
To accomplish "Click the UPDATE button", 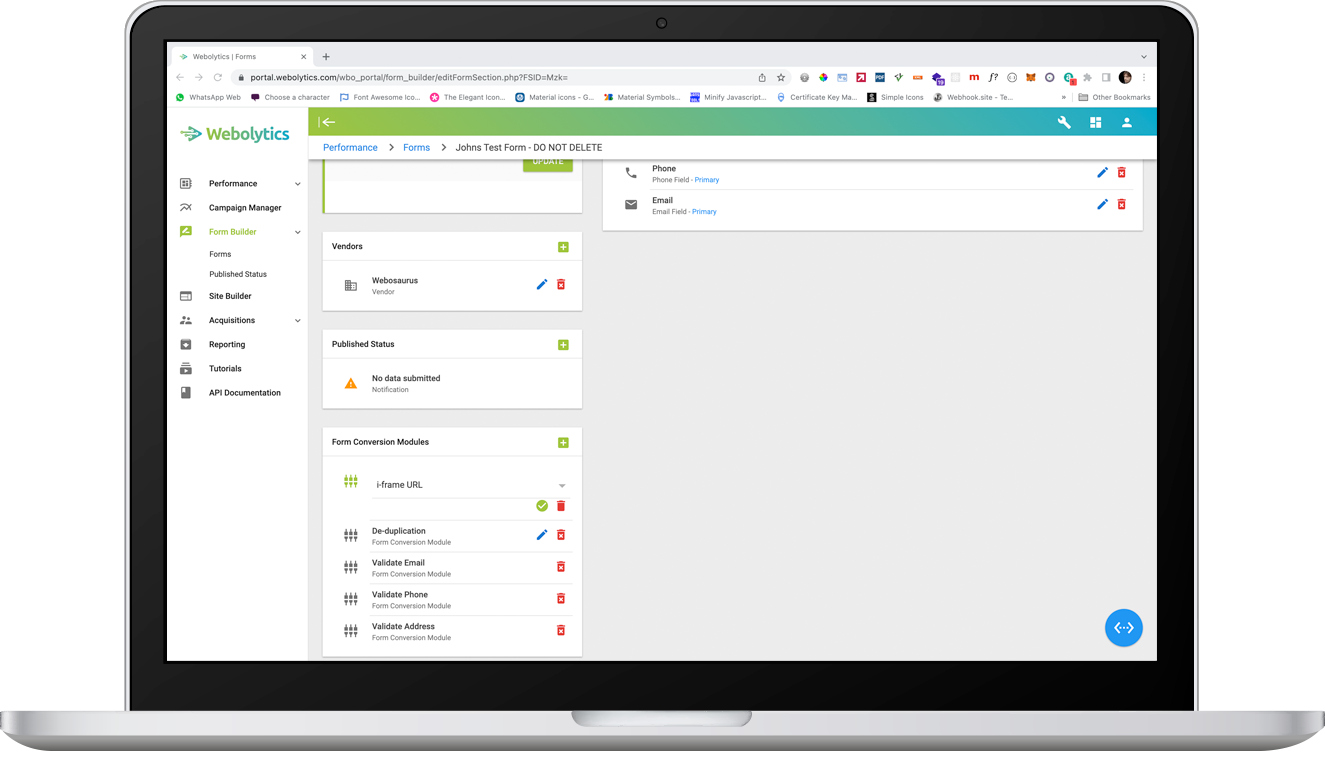I will coord(547,160).
